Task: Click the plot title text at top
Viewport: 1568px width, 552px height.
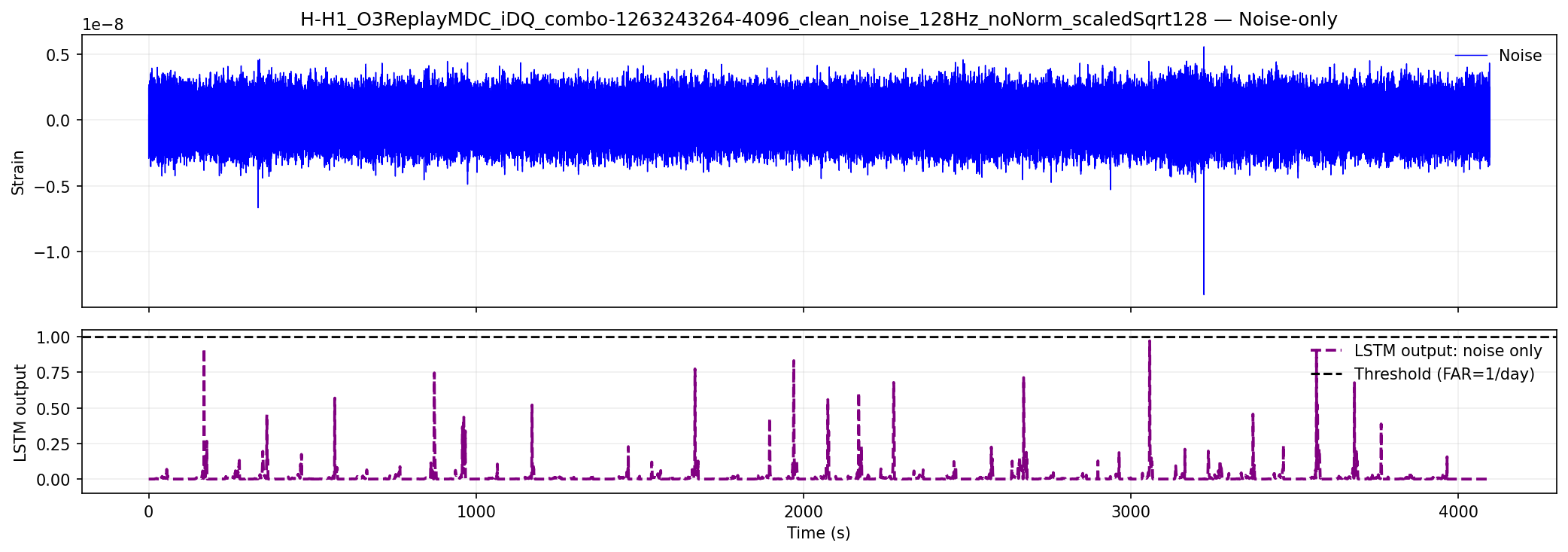Action: 819,20
